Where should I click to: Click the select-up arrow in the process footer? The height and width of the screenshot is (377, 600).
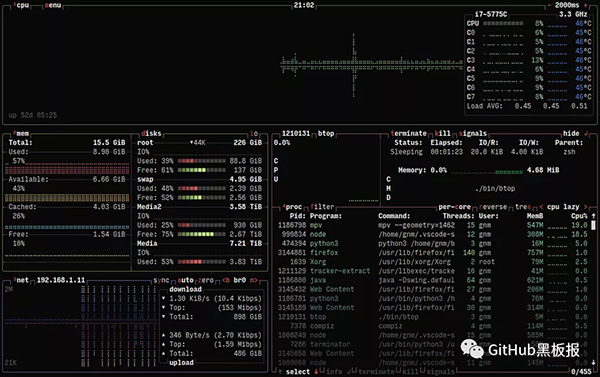coord(280,372)
